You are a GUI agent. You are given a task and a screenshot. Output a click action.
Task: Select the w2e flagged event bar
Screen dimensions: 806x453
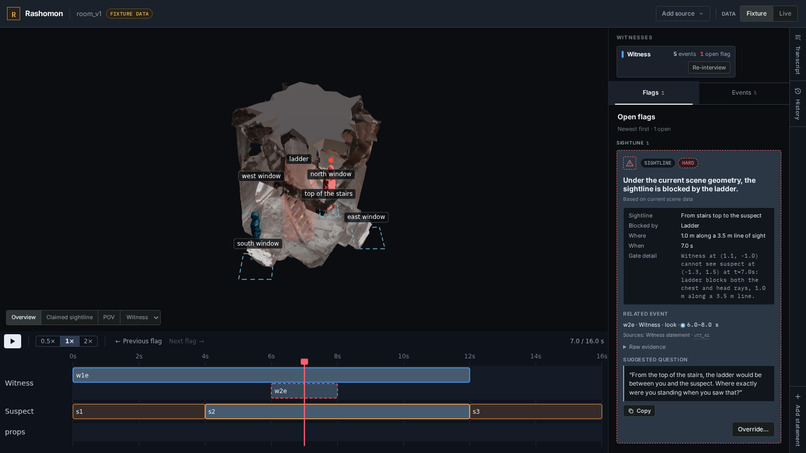(304, 391)
